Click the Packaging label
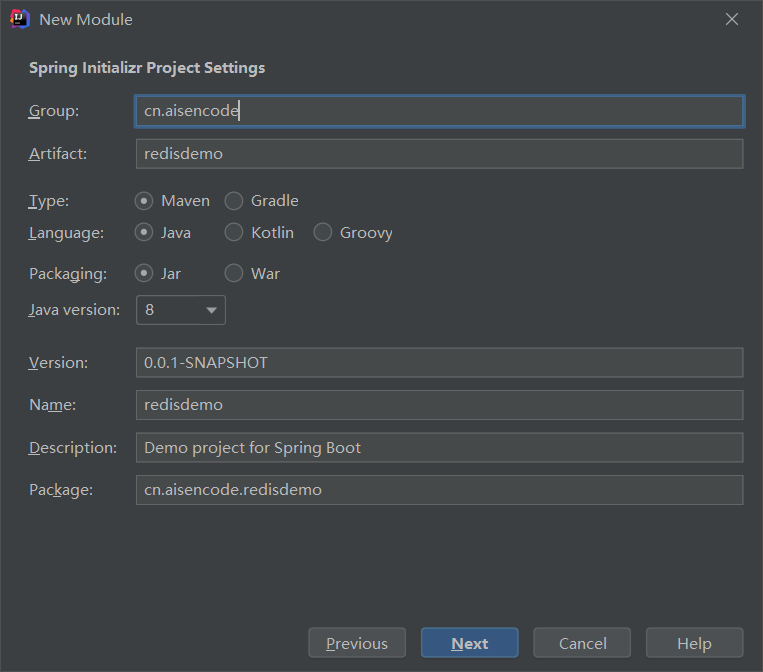 coord(68,274)
